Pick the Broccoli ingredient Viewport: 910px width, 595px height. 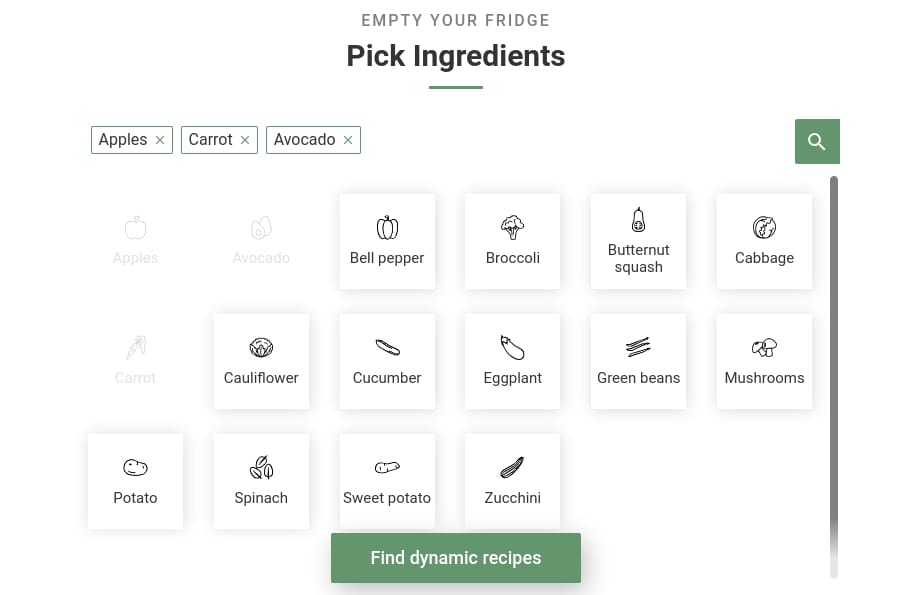[x=512, y=240]
